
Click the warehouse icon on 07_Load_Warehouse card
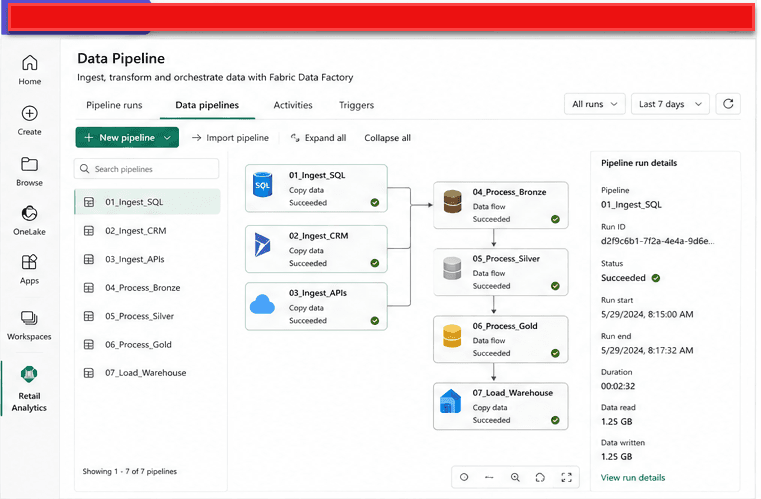pos(450,401)
